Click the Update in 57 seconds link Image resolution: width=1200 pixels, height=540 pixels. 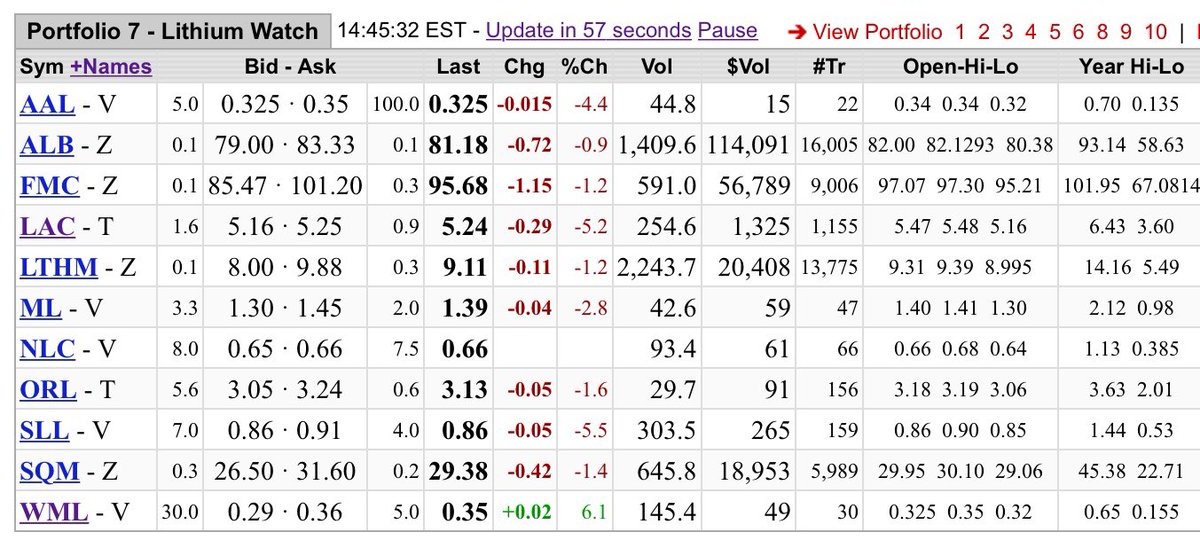(x=588, y=31)
